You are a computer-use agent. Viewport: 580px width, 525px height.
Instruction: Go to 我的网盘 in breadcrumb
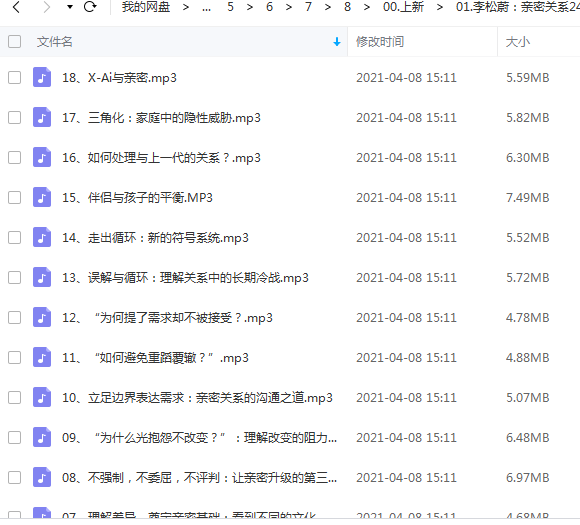[146, 7]
